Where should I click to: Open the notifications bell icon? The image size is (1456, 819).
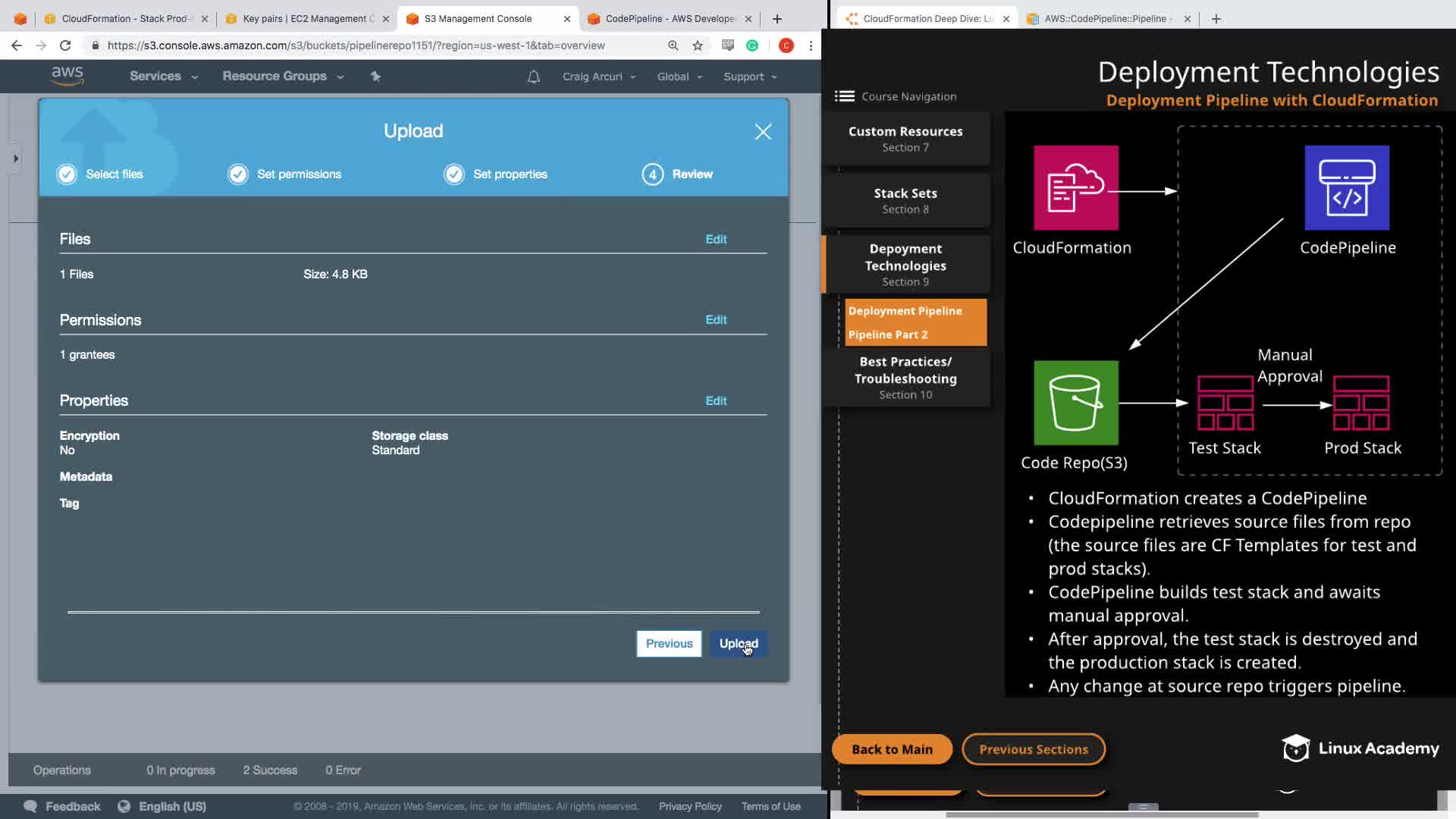click(534, 77)
